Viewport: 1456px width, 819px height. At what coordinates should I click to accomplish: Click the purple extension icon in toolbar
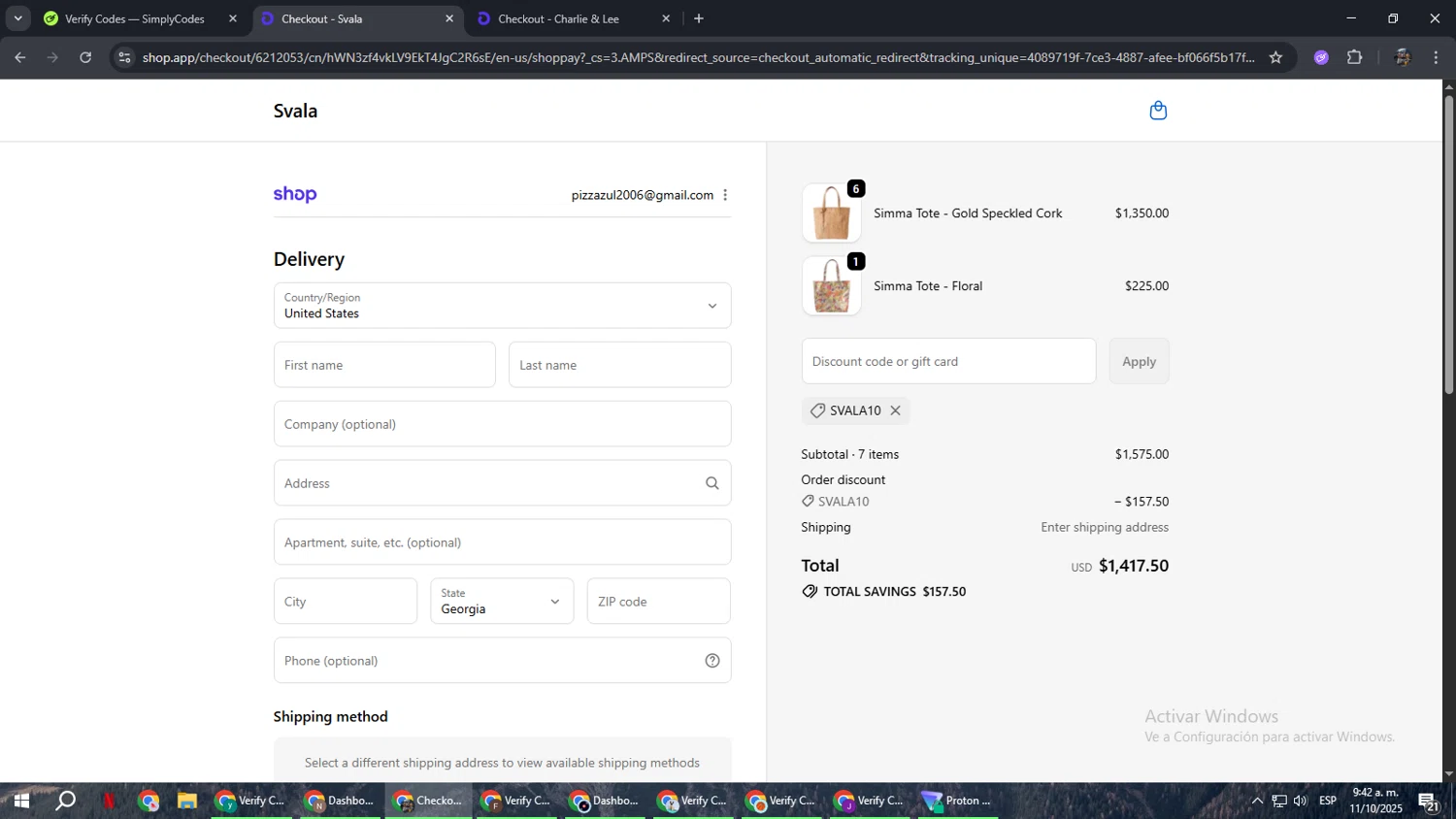pos(1321,57)
